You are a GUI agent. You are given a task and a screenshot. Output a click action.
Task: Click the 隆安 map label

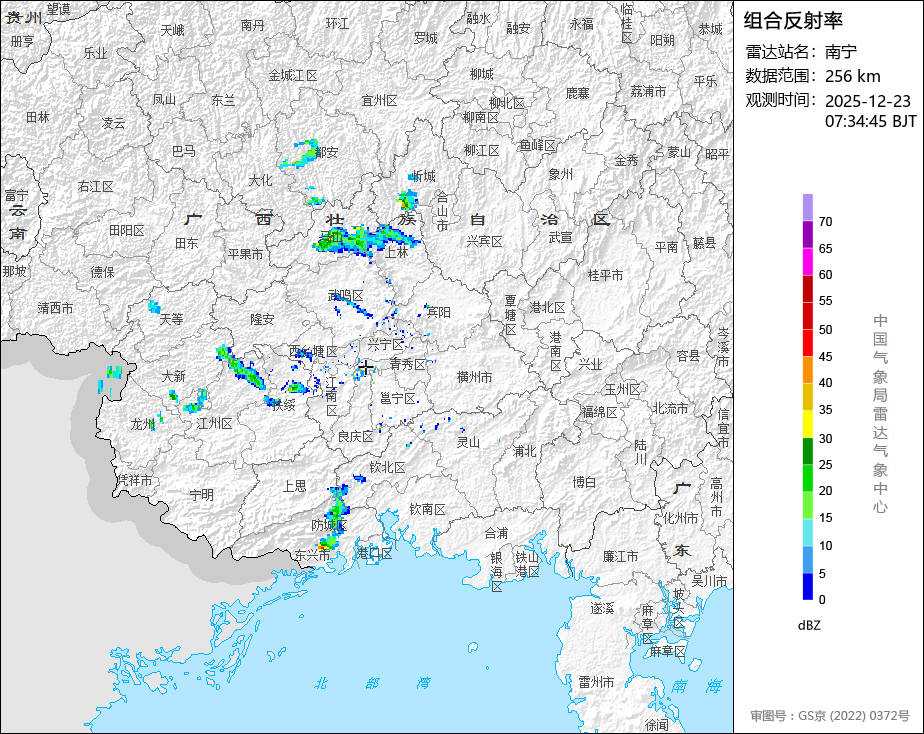point(262,319)
